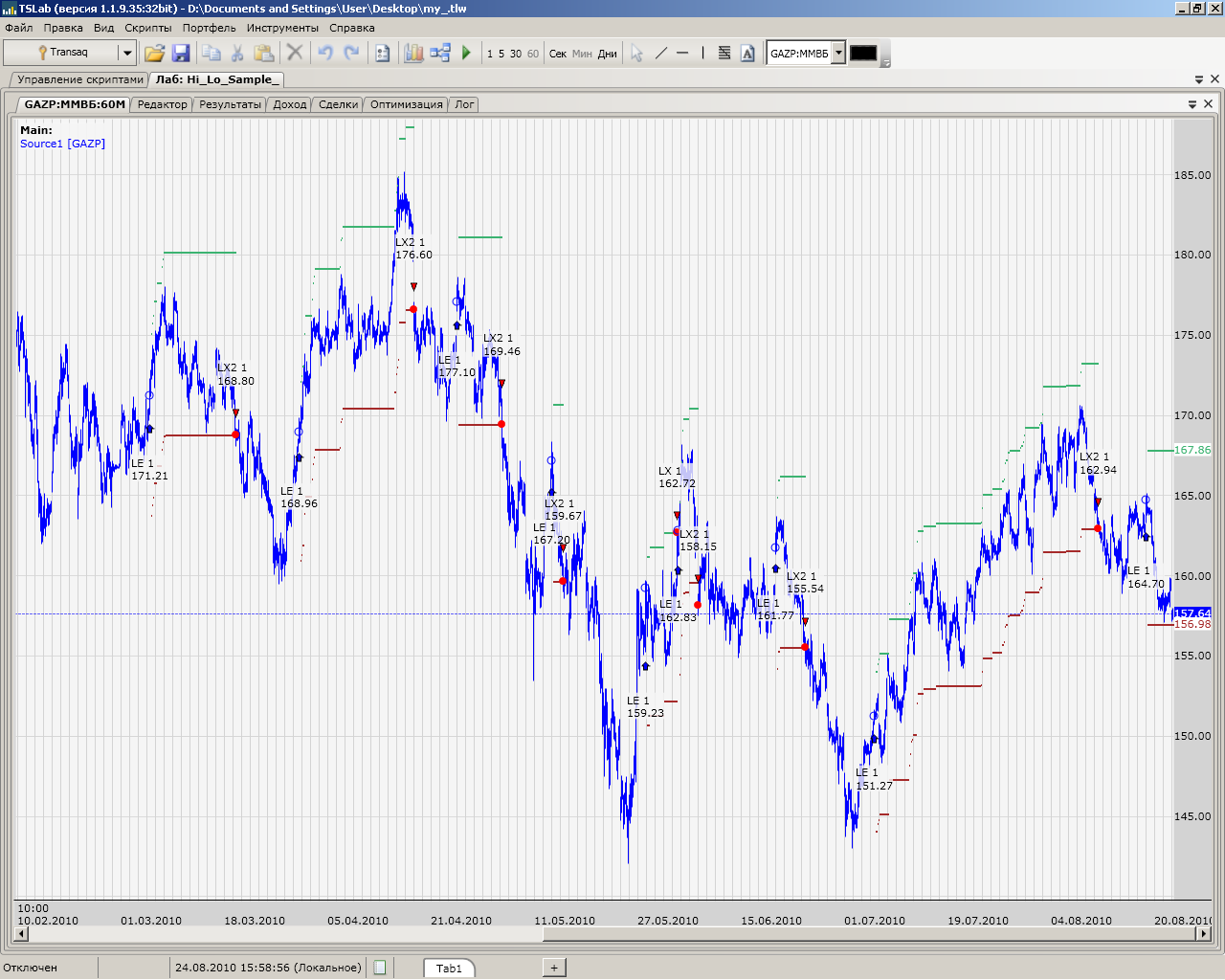Image resolution: width=1225 pixels, height=980 pixels.
Task: Enable the arrow cursor pointer mode
Action: click(636, 53)
